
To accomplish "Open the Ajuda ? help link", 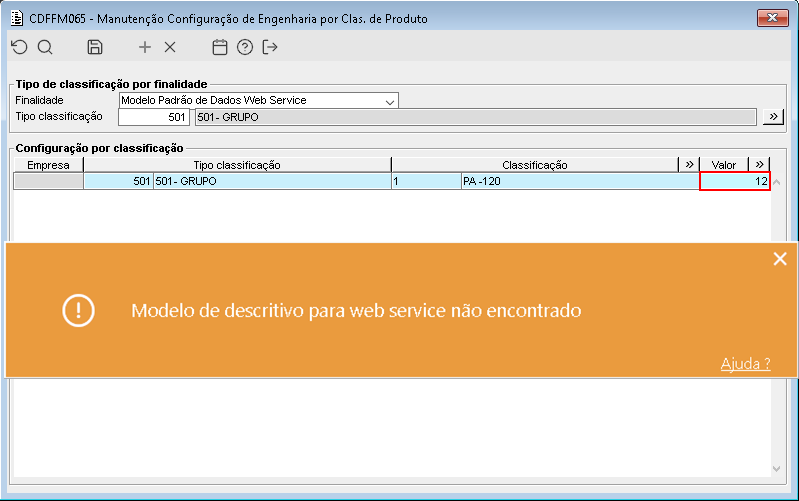I will click(745, 363).
